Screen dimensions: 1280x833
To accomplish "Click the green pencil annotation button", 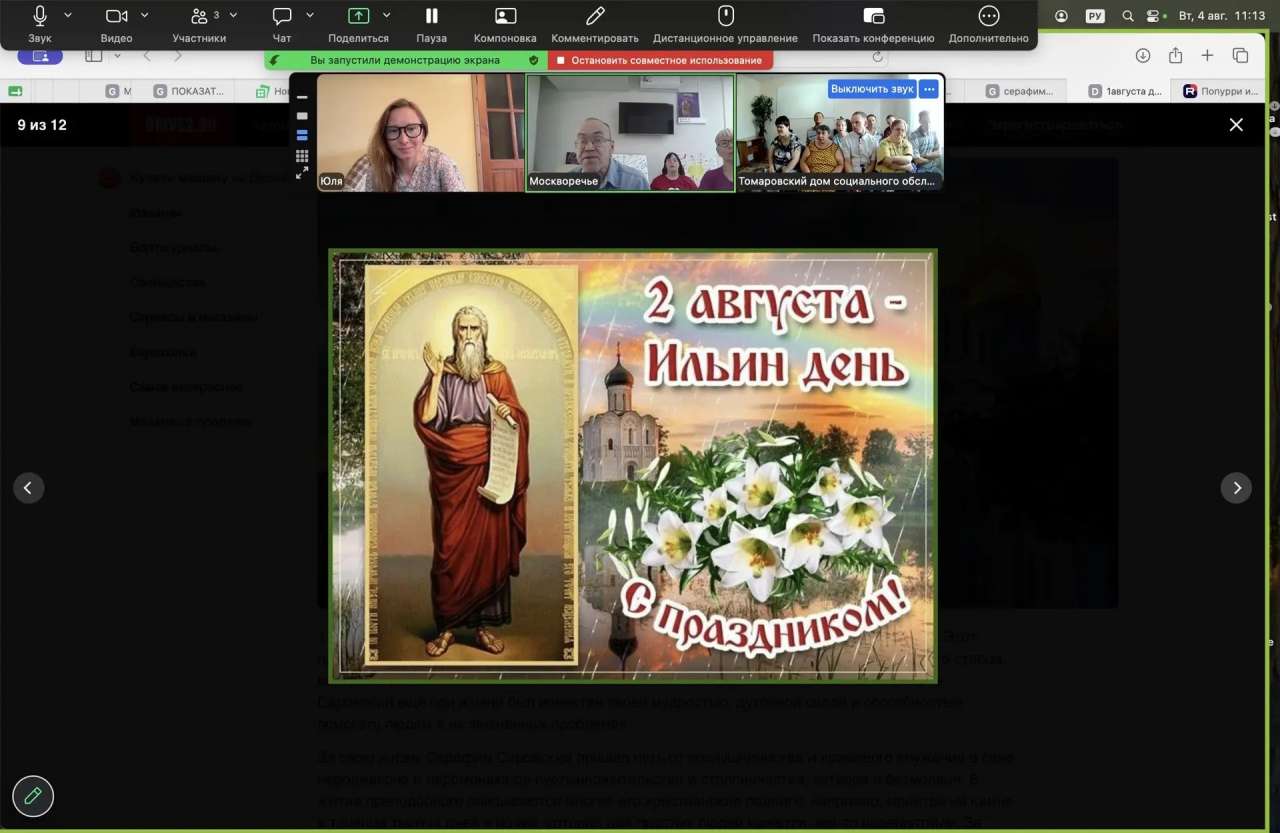I will point(33,796).
